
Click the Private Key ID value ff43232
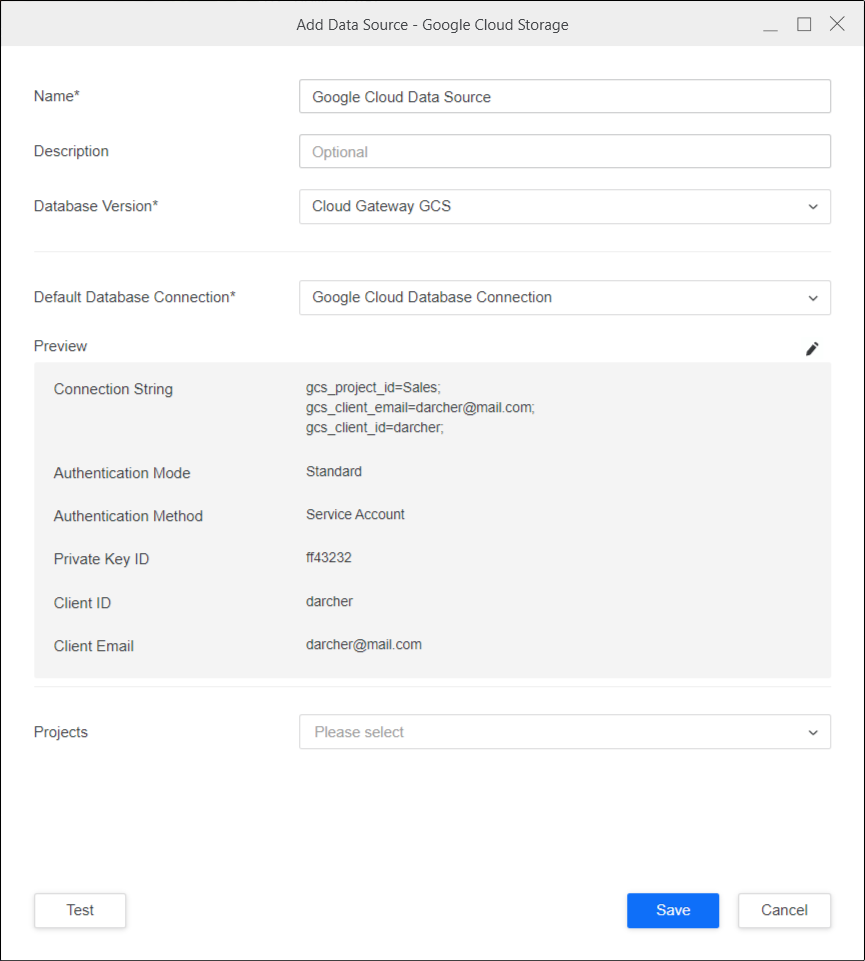[x=328, y=558]
